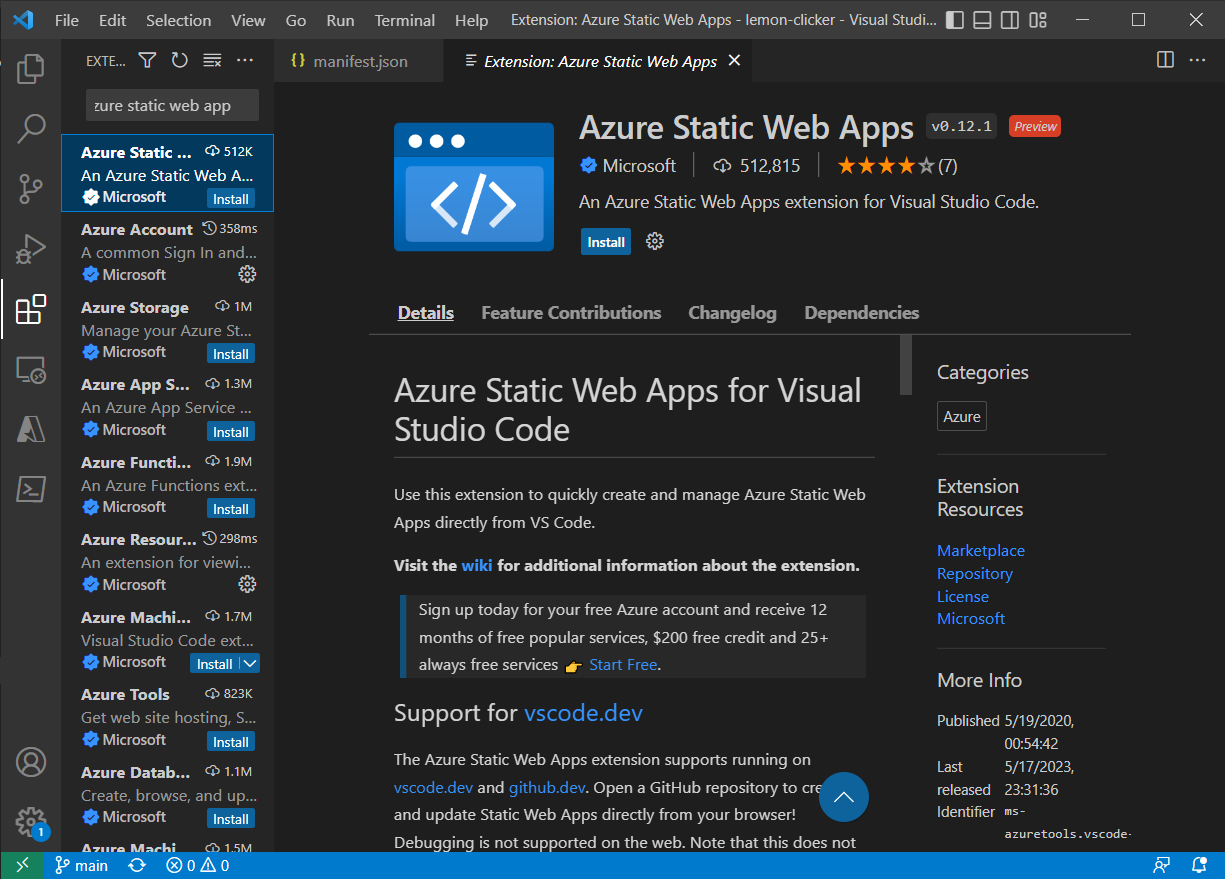Open manage gear for Azure Account extension

[247, 274]
